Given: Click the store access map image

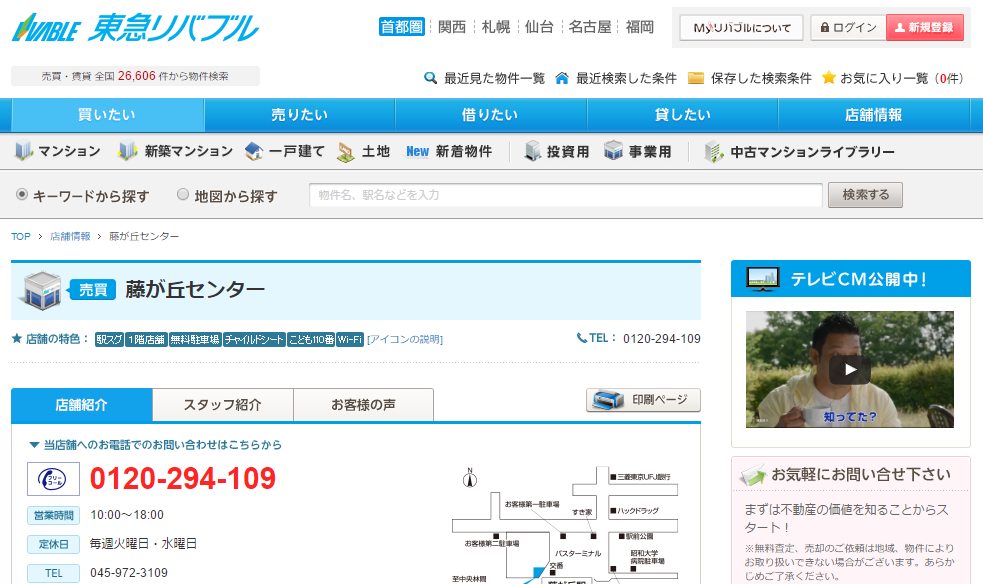Looking at the screenshot, I should point(564,525).
